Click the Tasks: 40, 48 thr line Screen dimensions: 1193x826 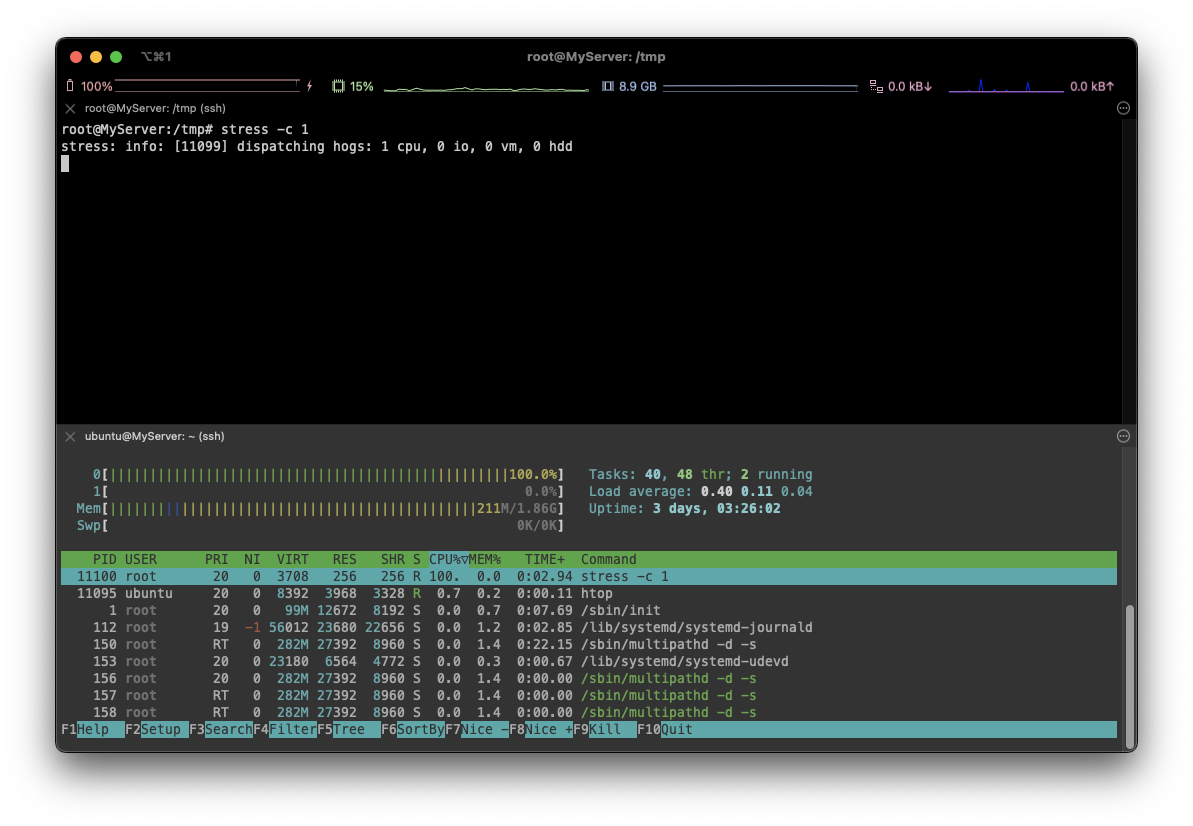point(700,475)
